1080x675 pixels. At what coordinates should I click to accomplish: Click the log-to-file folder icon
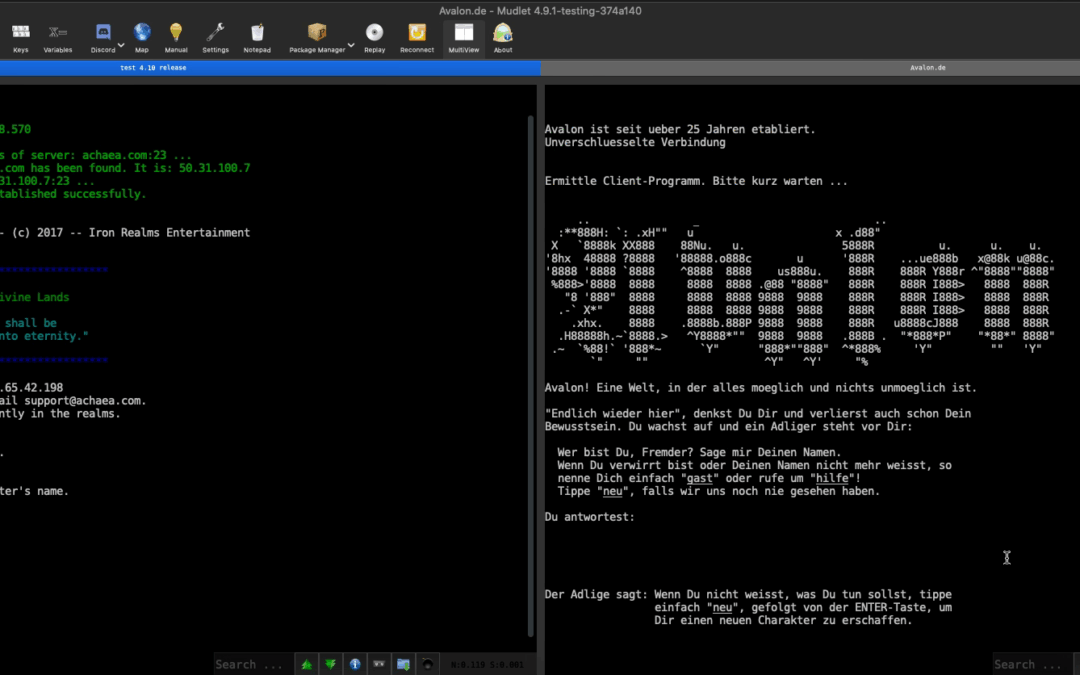(403, 665)
